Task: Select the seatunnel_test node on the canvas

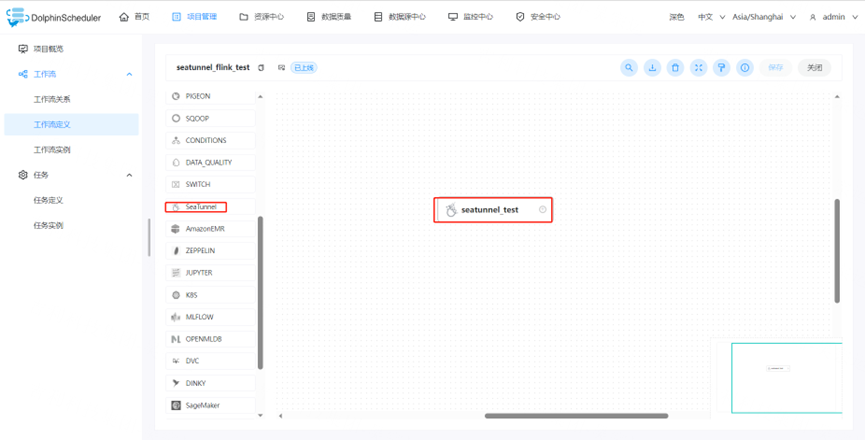Action: click(493, 210)
